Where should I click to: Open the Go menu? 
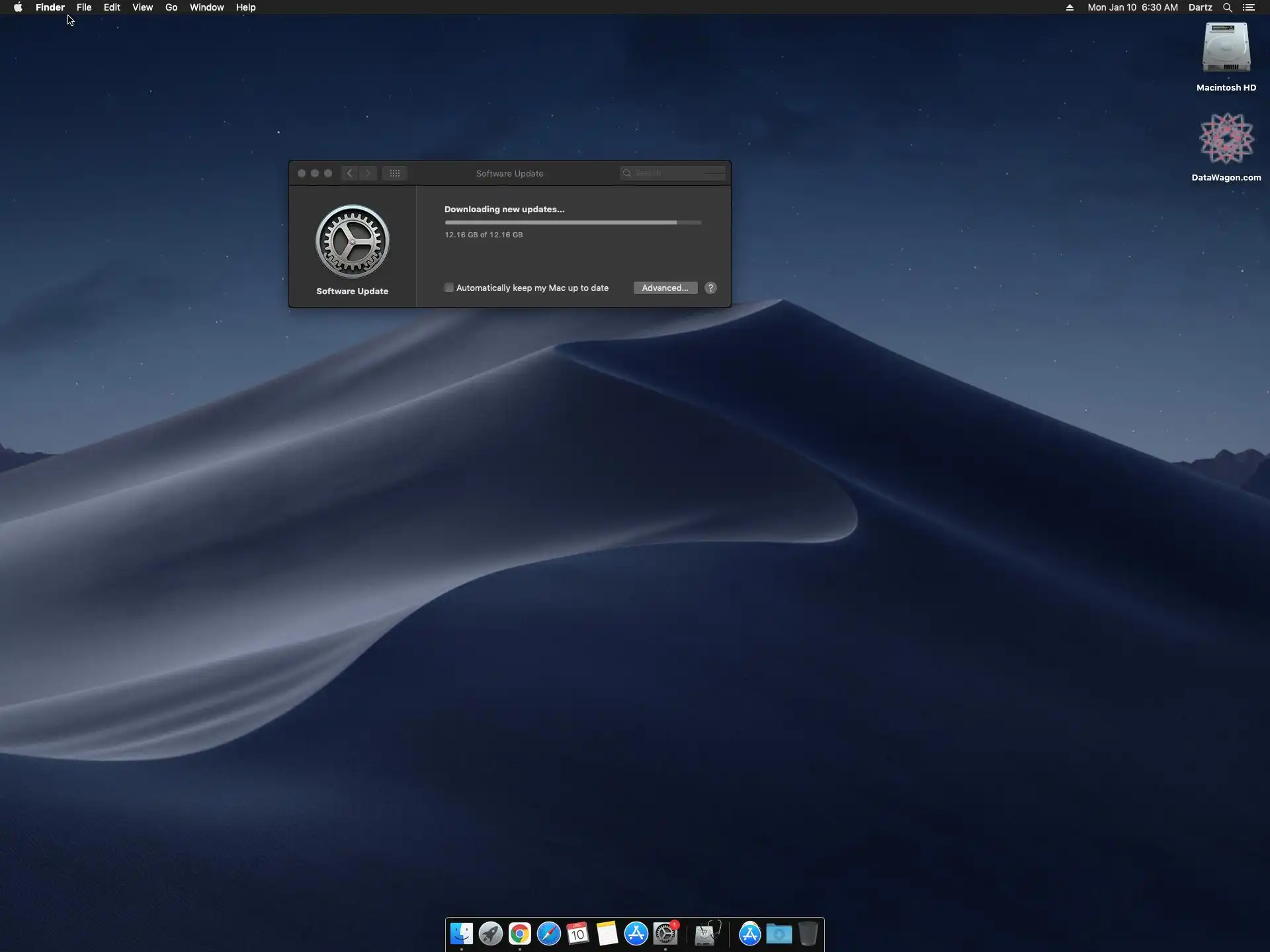click(x=171, y=7)
